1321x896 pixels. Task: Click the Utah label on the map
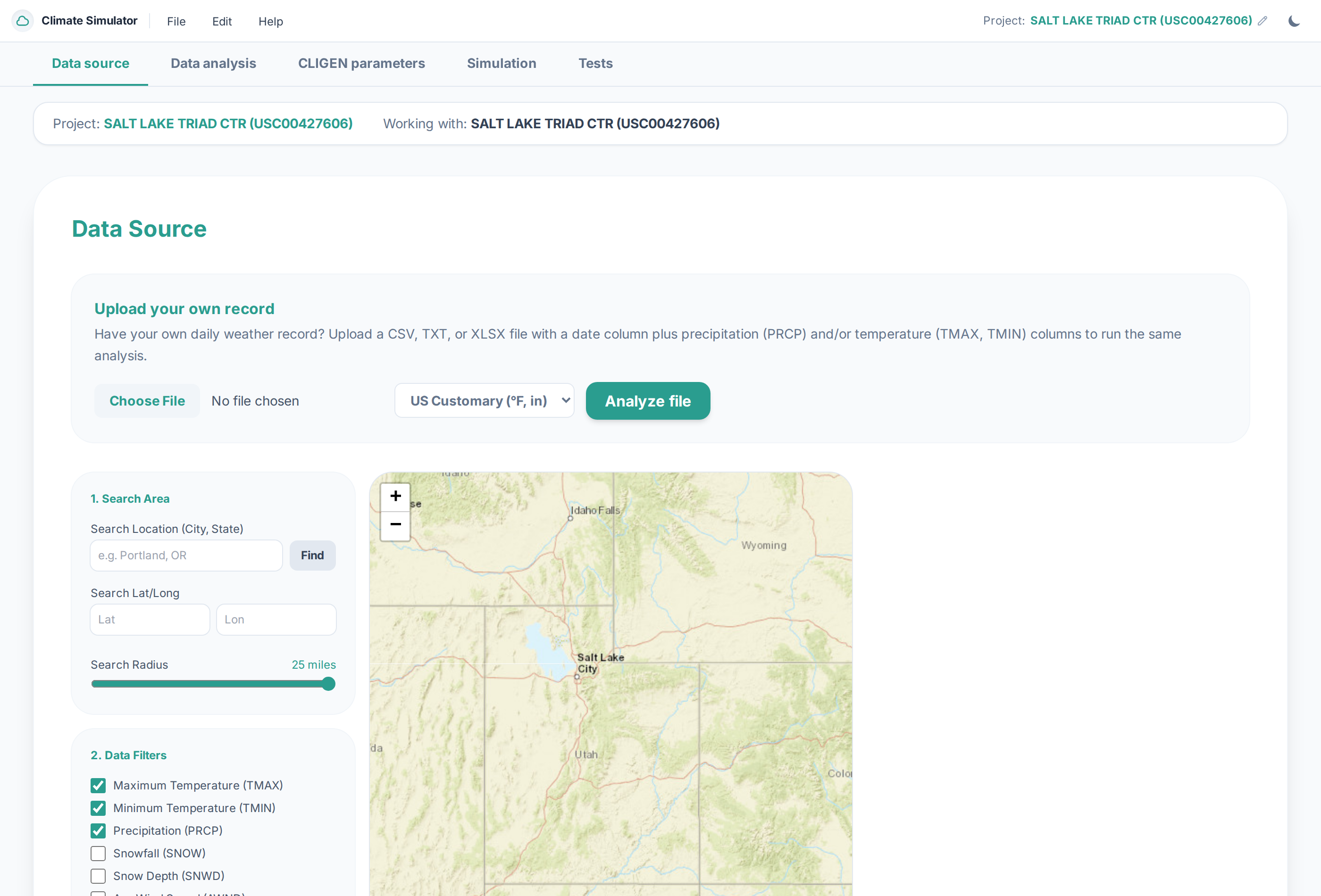click(x=586, y=755)
